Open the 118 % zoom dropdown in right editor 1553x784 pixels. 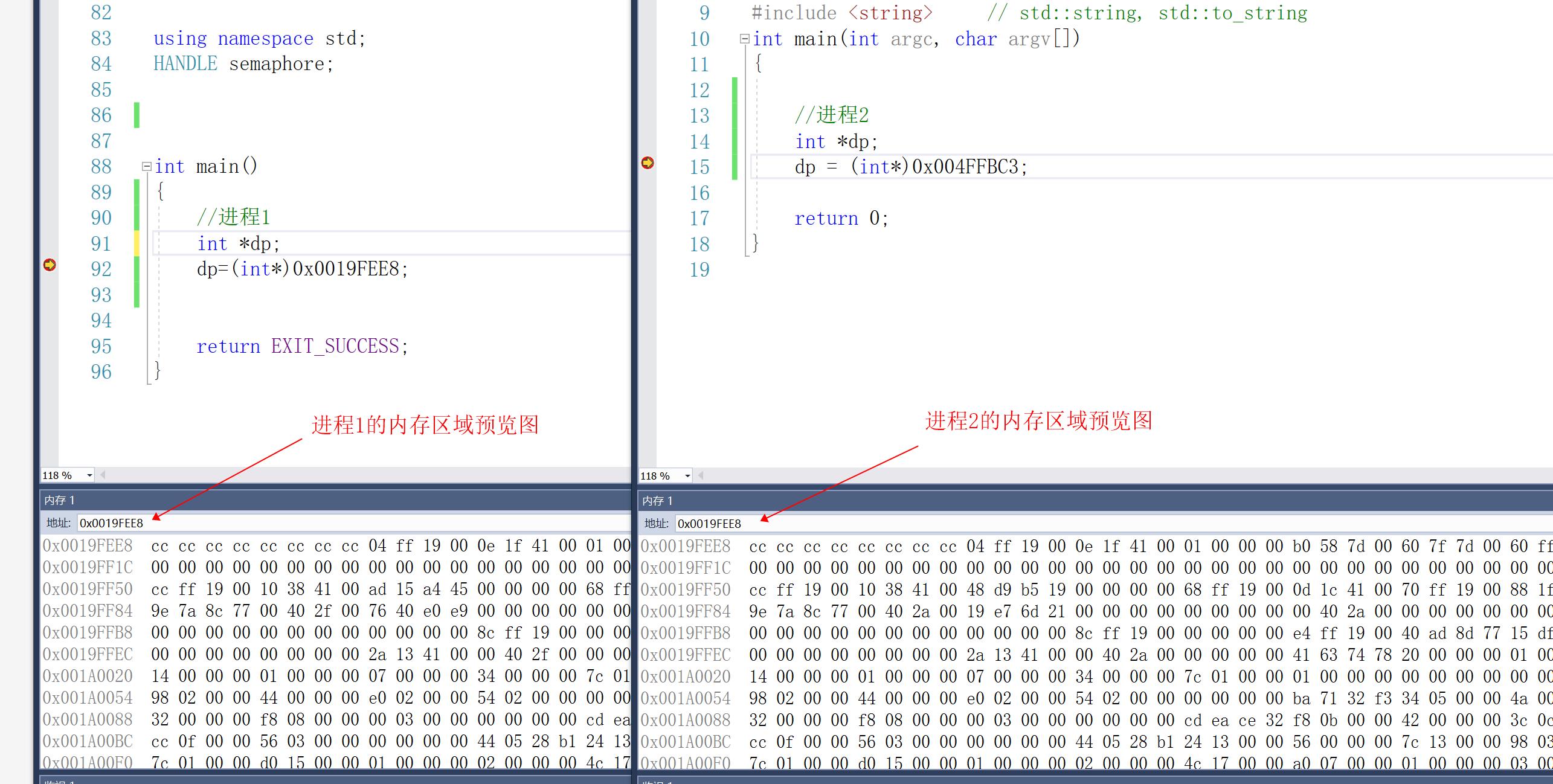click(687, 476)
